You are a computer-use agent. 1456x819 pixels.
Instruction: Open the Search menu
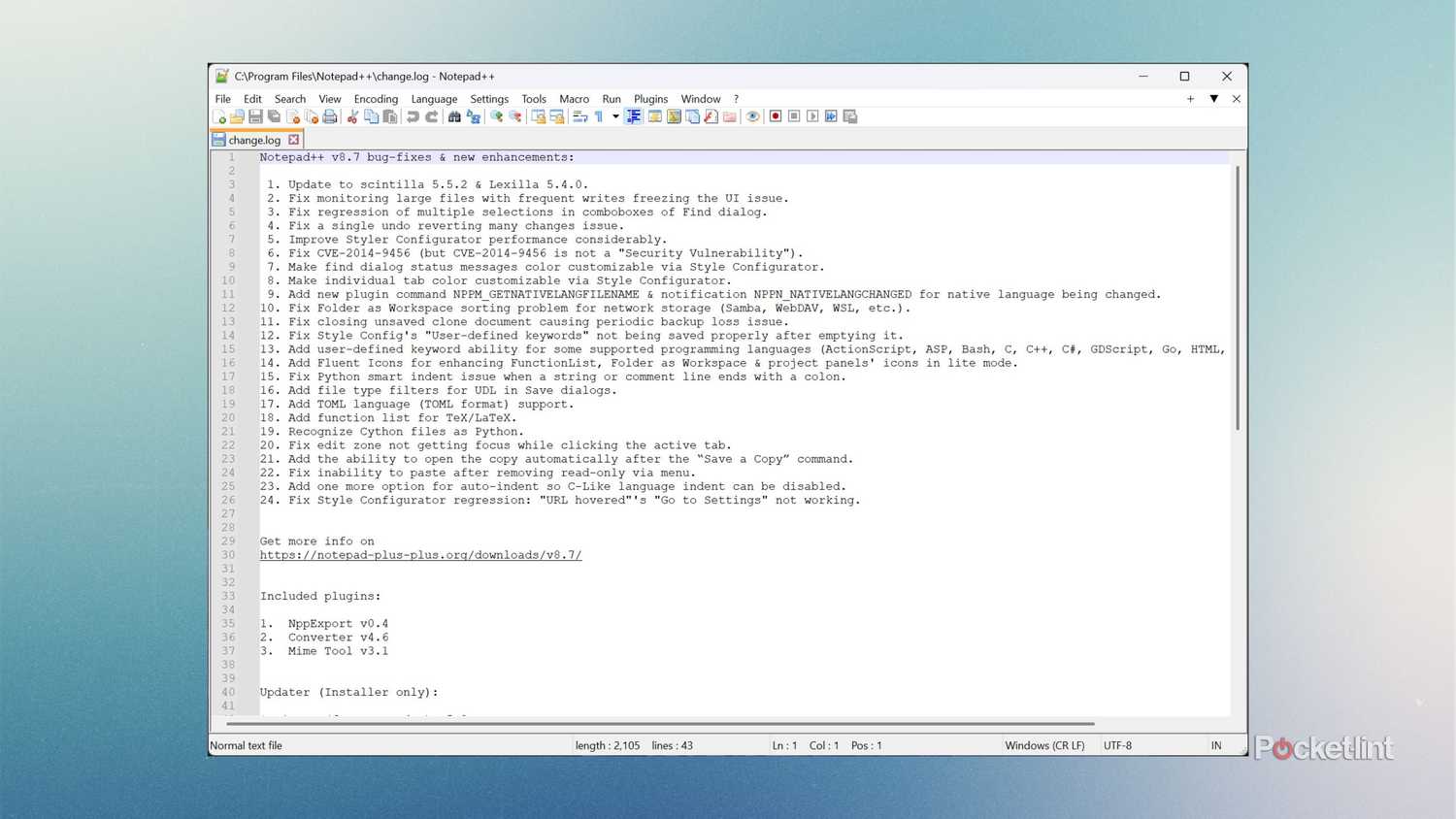290,99
